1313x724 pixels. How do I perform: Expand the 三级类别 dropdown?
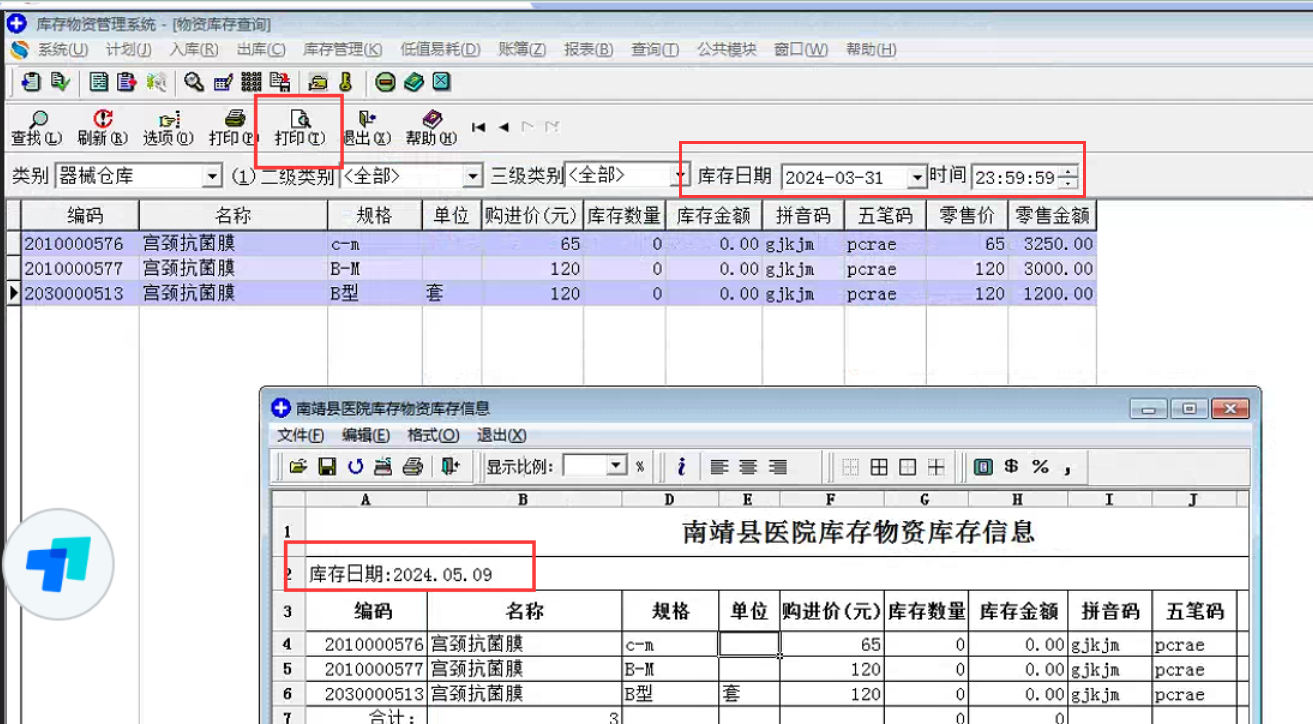pos(681,177)
